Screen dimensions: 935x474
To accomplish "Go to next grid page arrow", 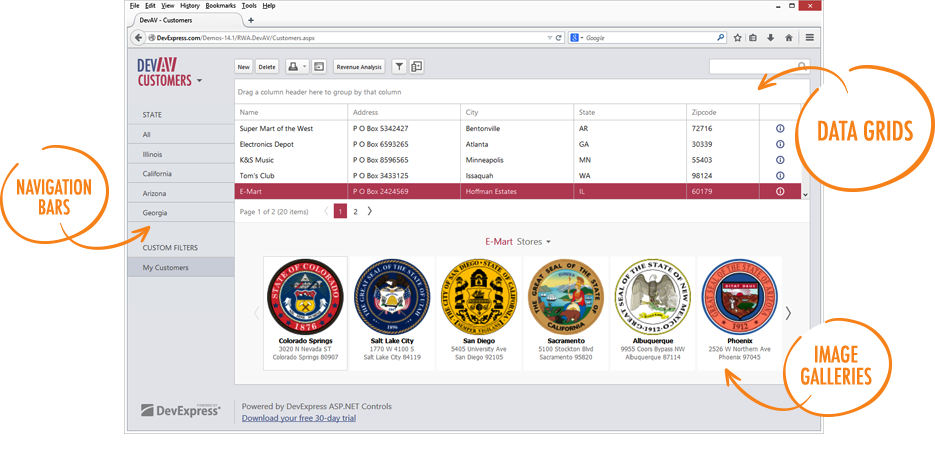I will tap(370, 211).
